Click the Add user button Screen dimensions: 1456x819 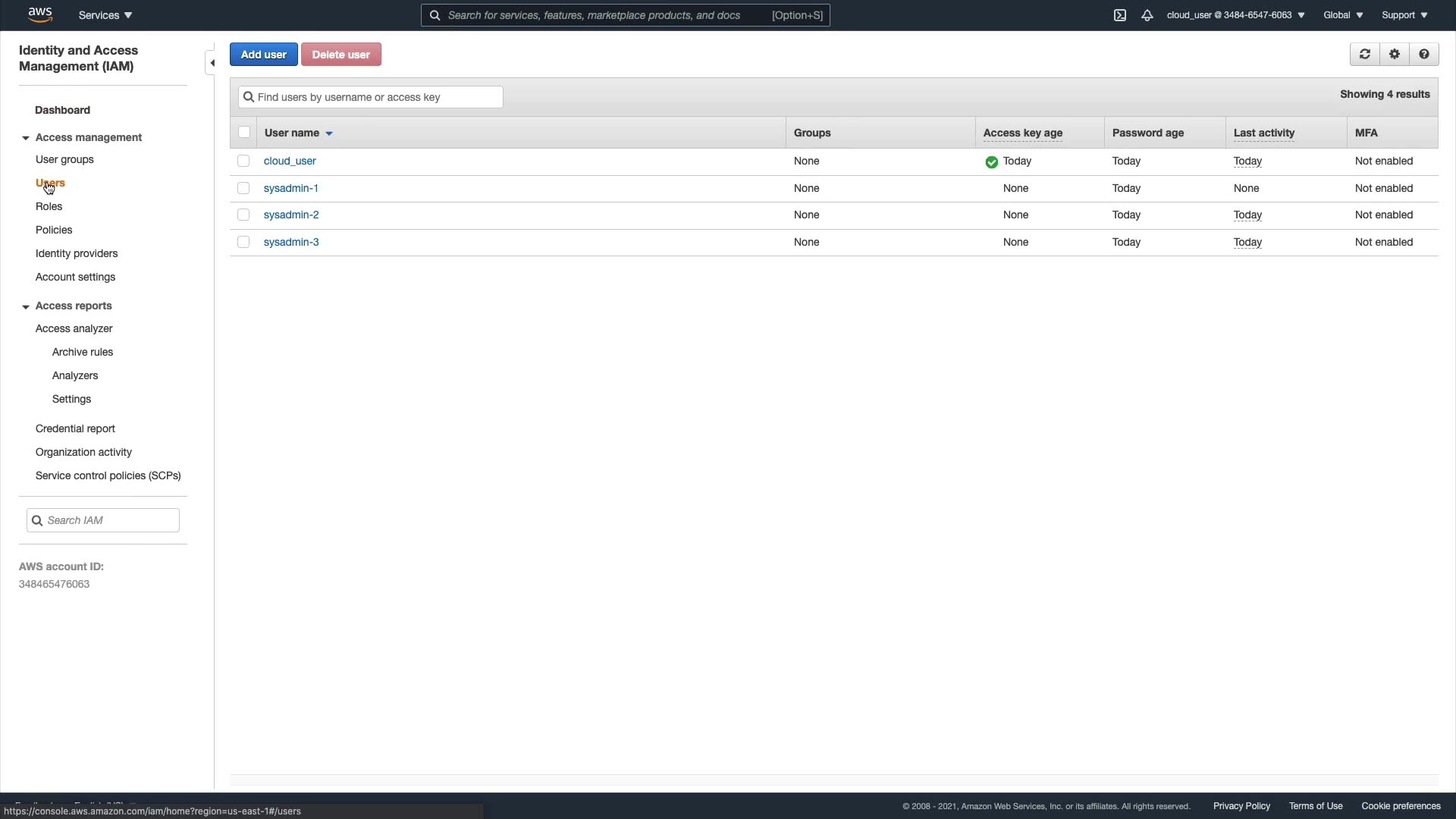tap(263, 55)
